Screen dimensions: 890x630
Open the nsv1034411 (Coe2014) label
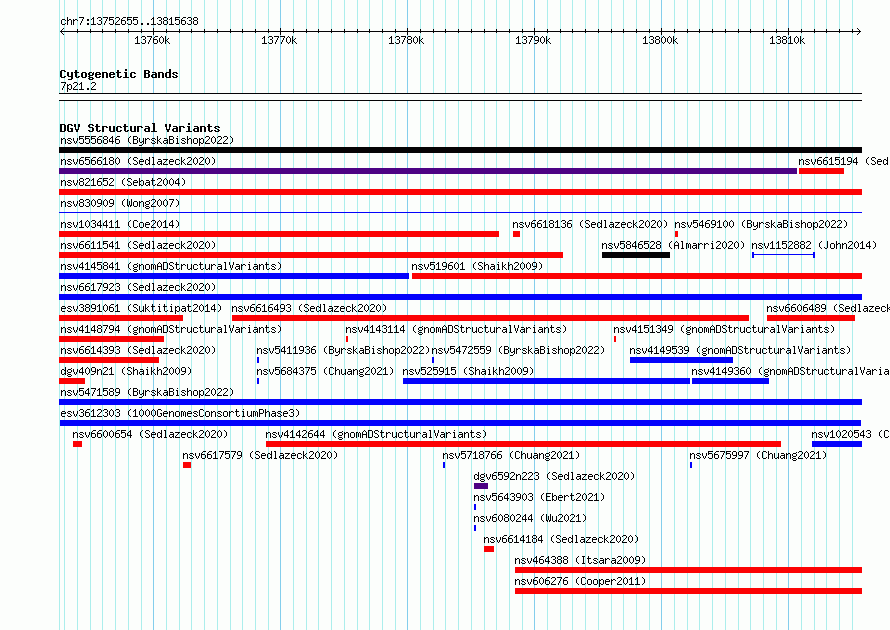pos(120,224)
